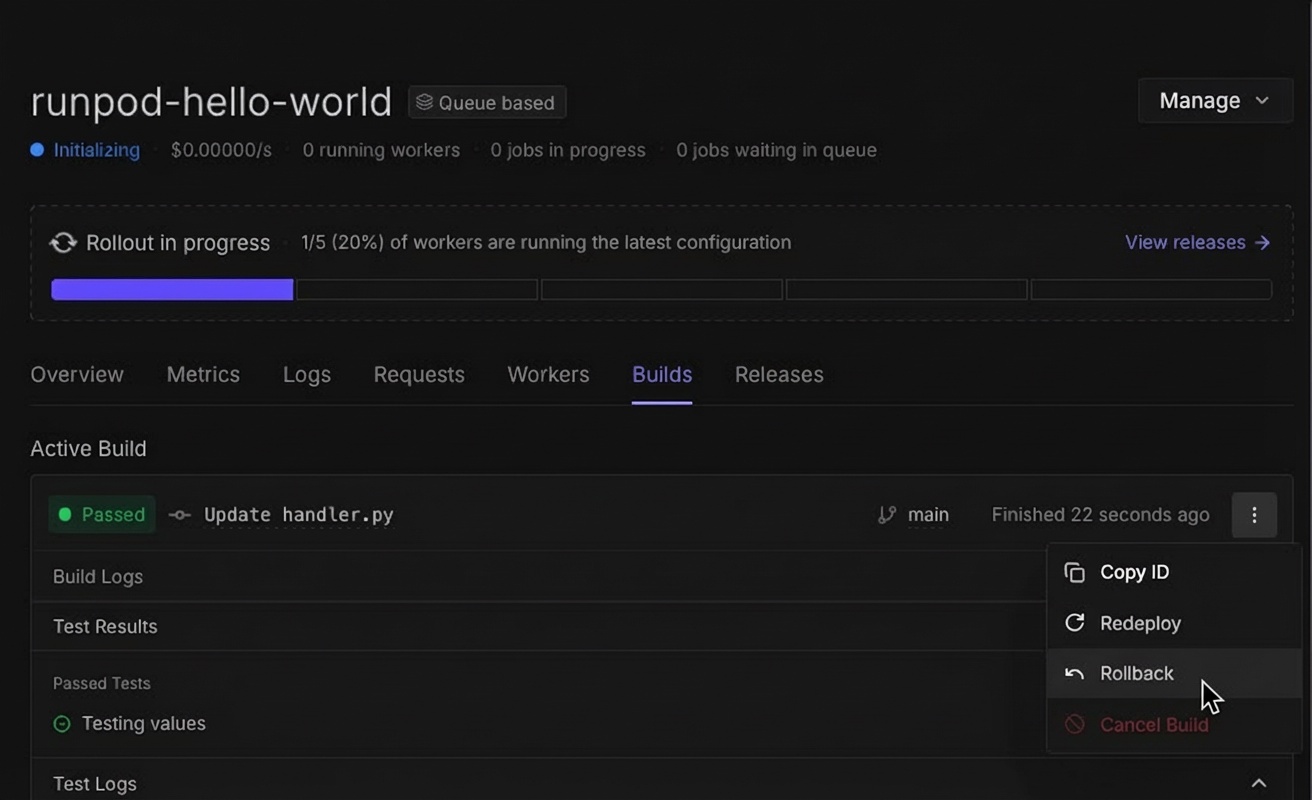Click the Passed Tests label
The width and height of the screenshot is (1312, 800).
pyautogui.click(x=102, y=684)
